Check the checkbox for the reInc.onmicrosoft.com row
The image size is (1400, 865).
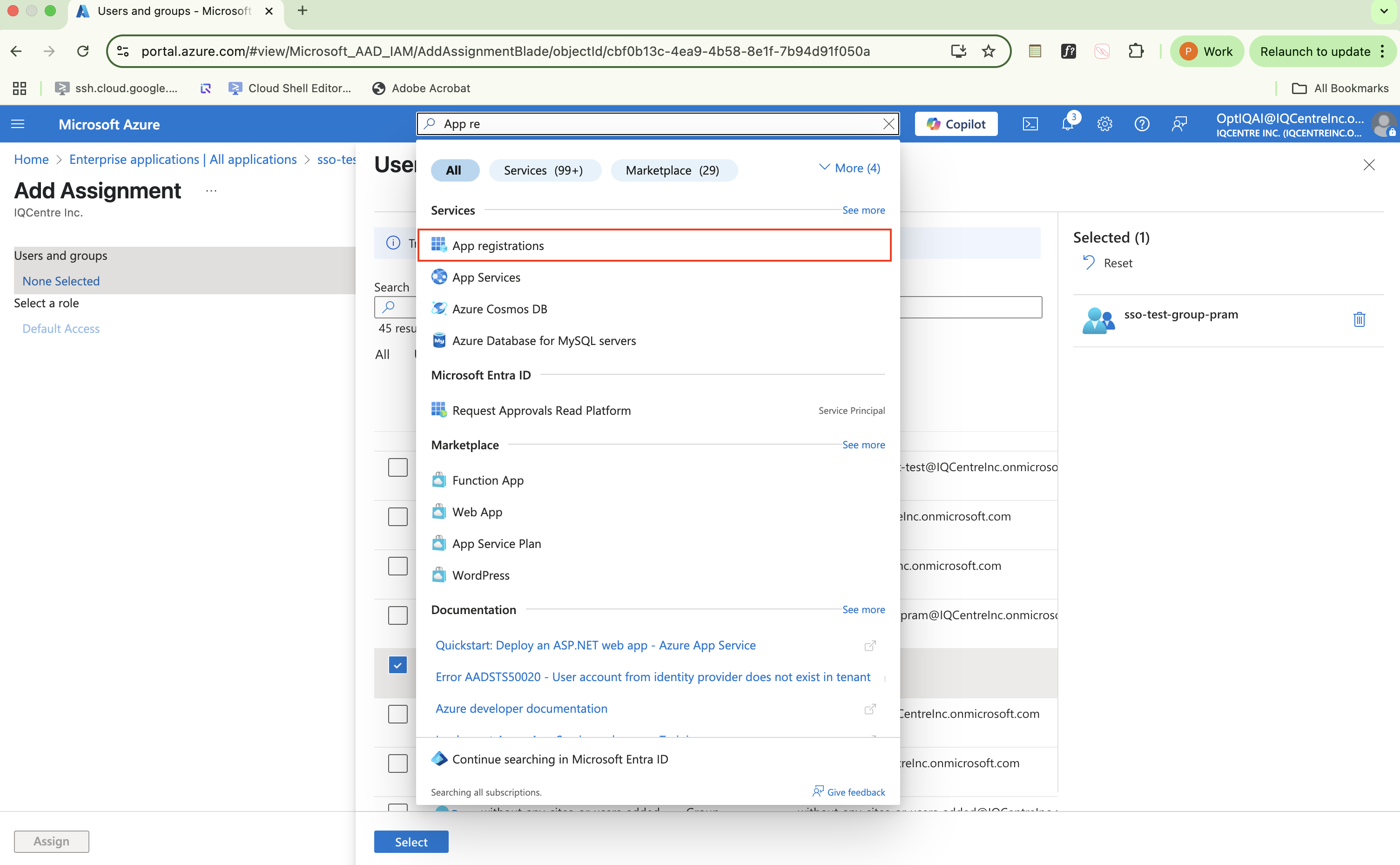(397, 763)
